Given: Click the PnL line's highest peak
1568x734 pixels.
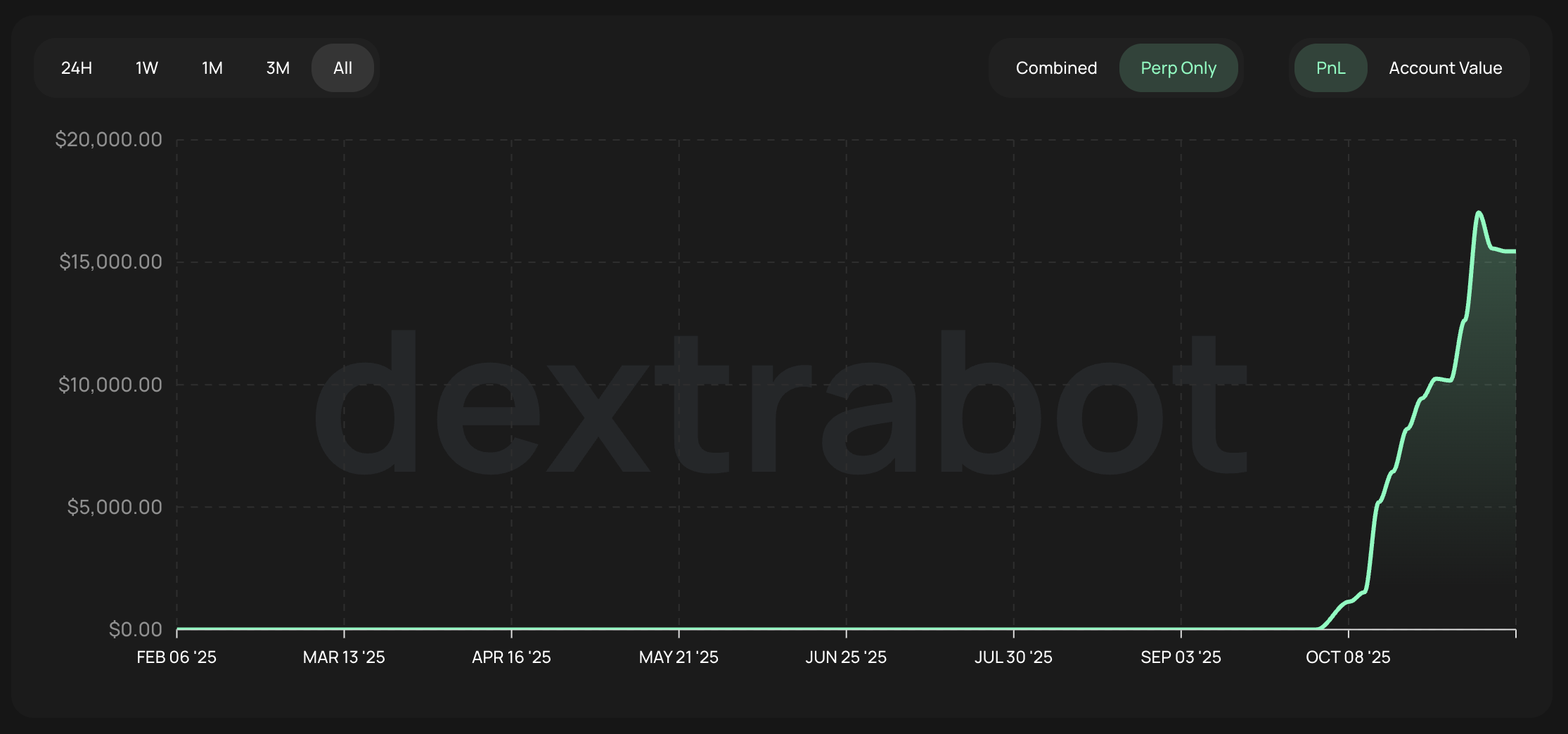Looking at the screenshot, I should click(x=1479, y=212).
